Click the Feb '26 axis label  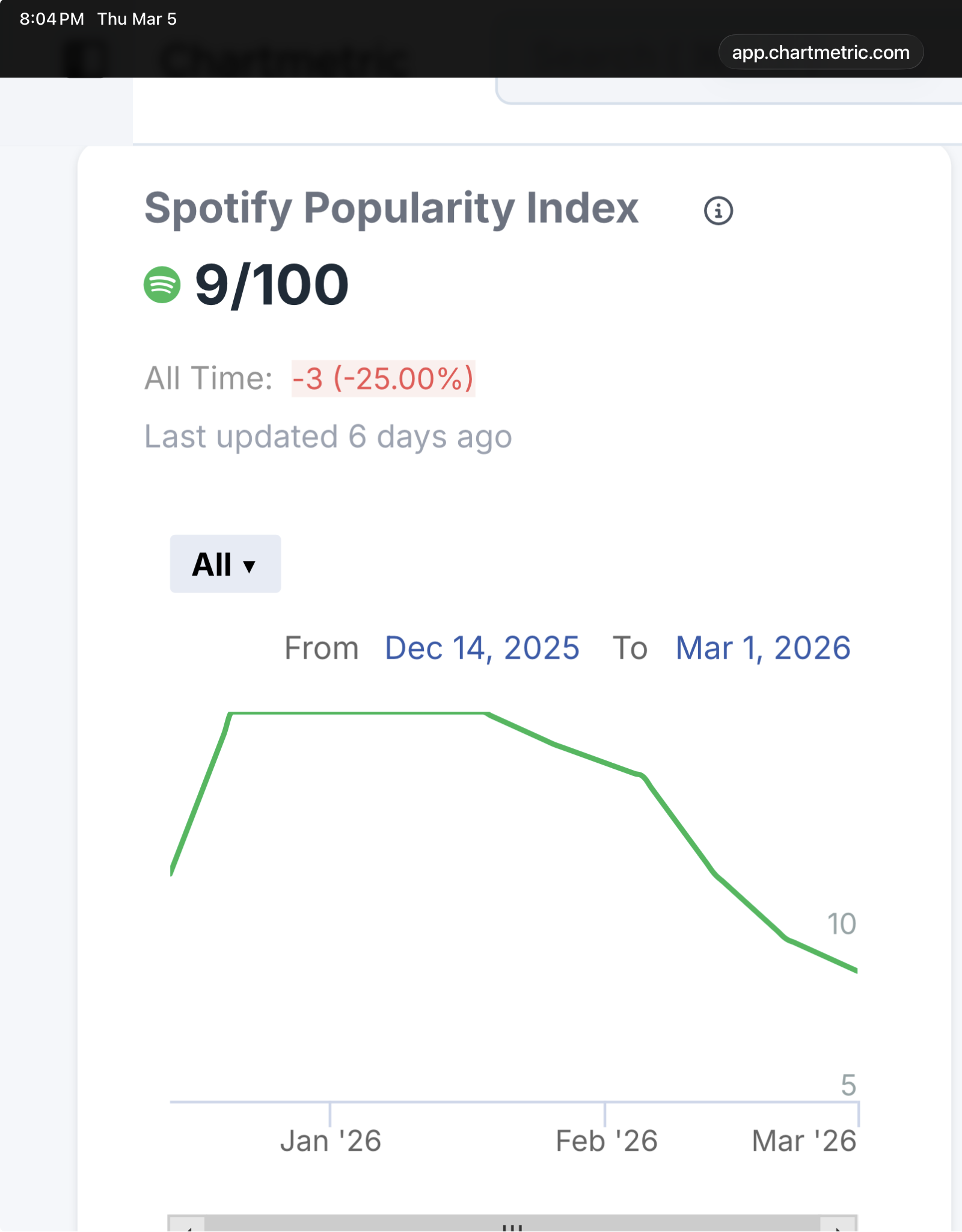coord(606,1140)
